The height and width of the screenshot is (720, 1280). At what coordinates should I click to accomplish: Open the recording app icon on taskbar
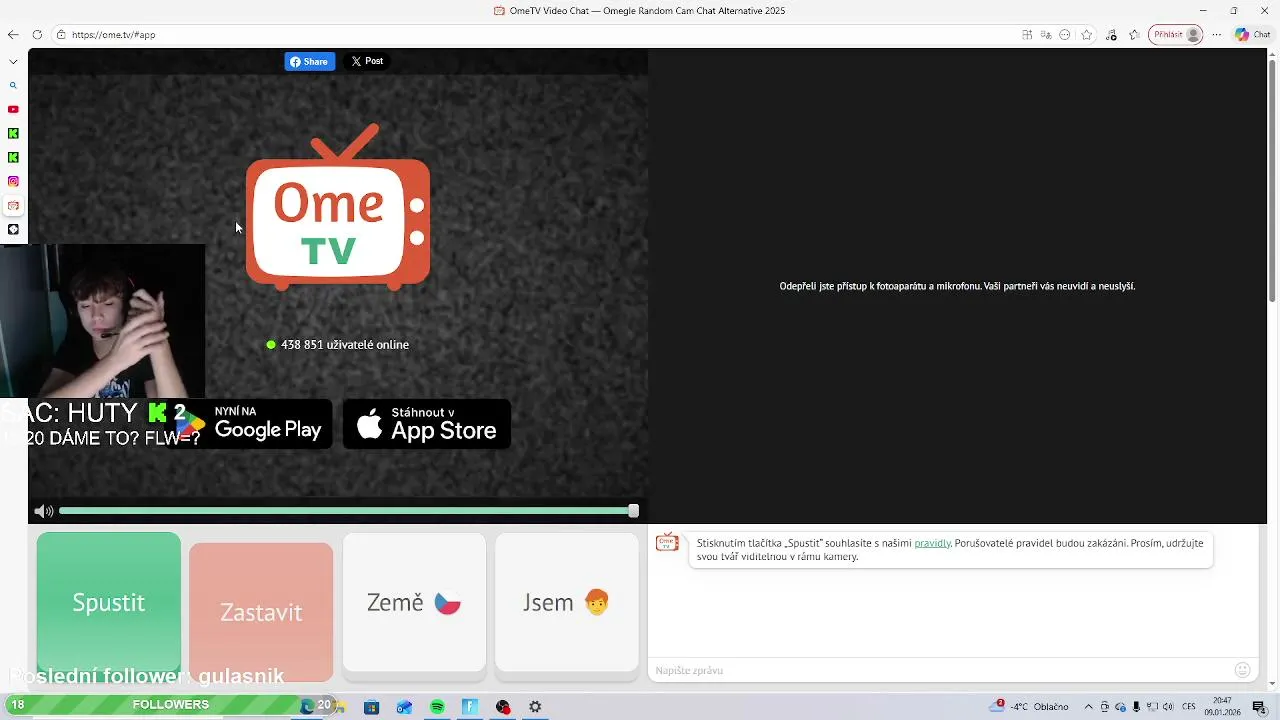[503, 707]
